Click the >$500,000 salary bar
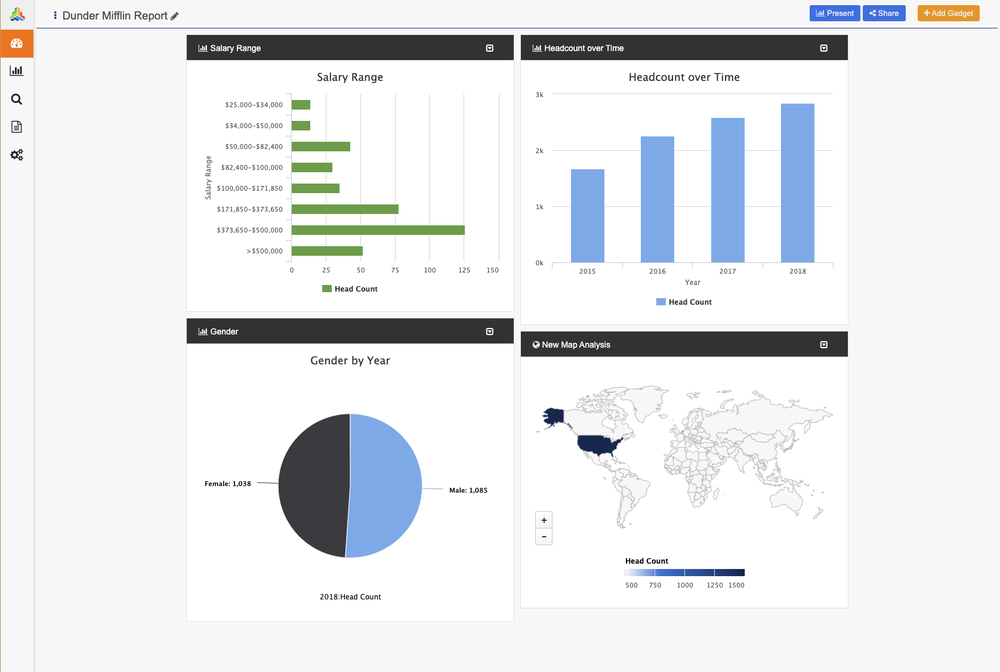This screenshot has height=672, width=1000. coord(327,251)
